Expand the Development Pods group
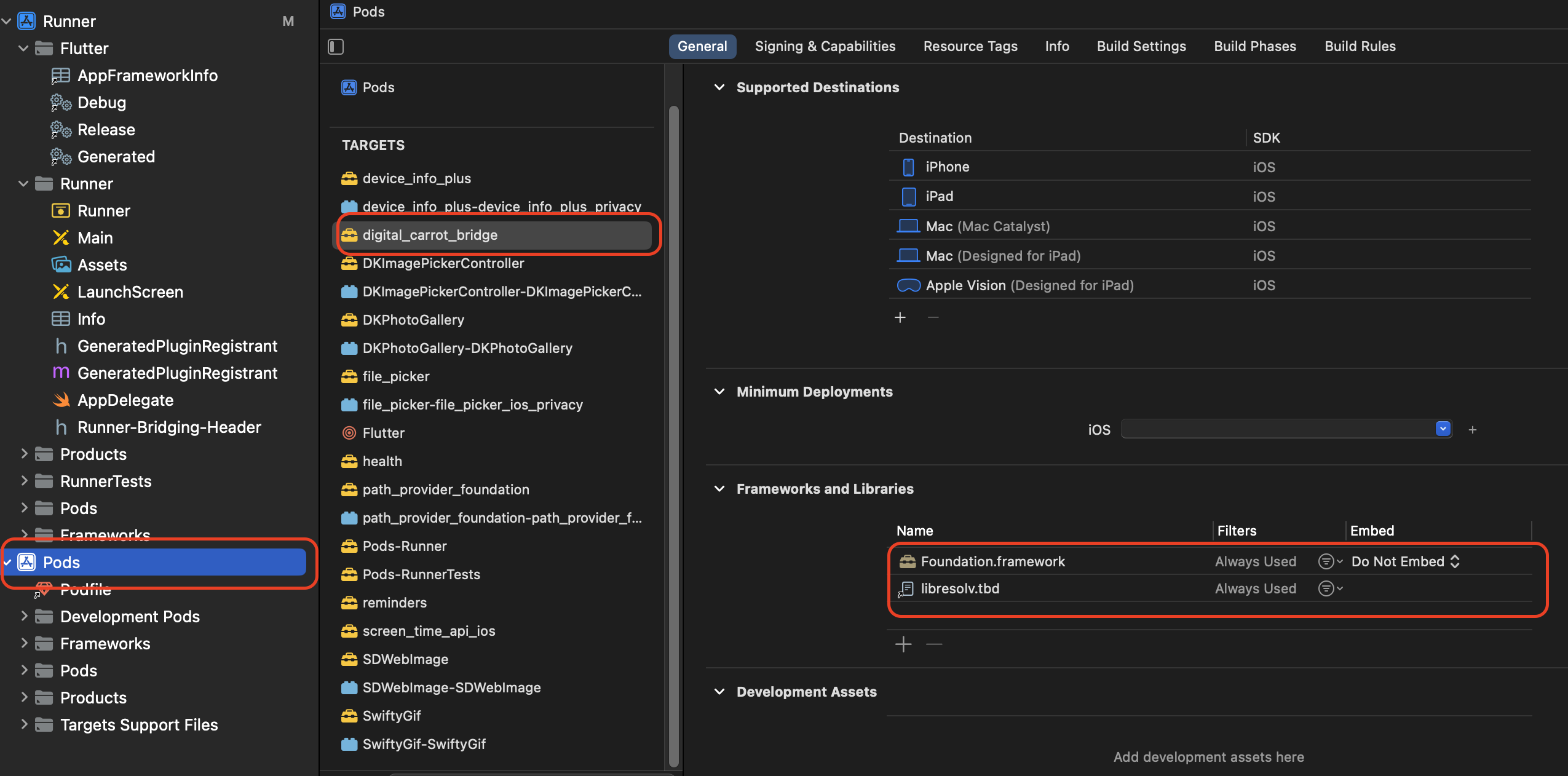 click(x=23, y=617)
